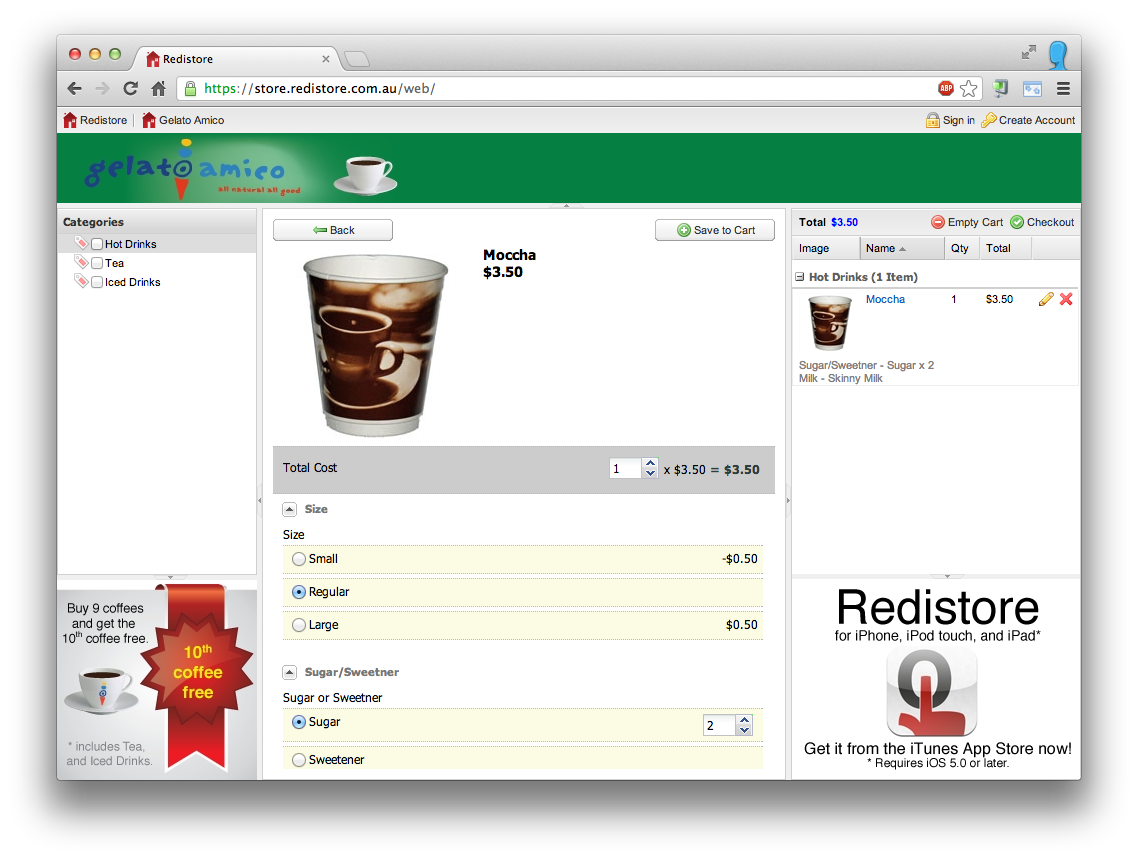
Task: Click the Back button
Action: (333, 230)
